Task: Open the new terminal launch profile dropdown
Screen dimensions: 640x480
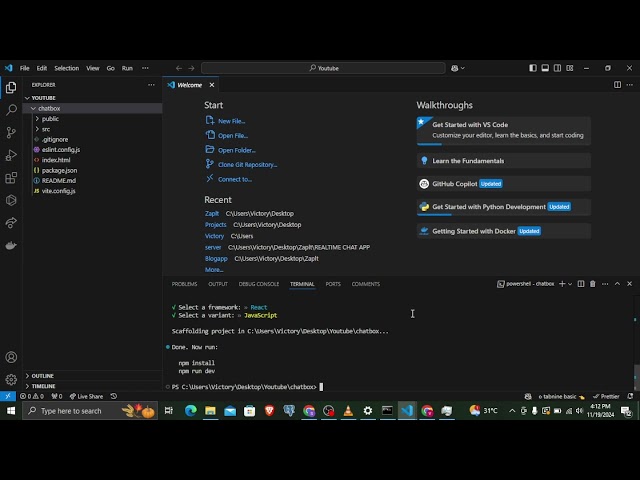Action: 570,284
